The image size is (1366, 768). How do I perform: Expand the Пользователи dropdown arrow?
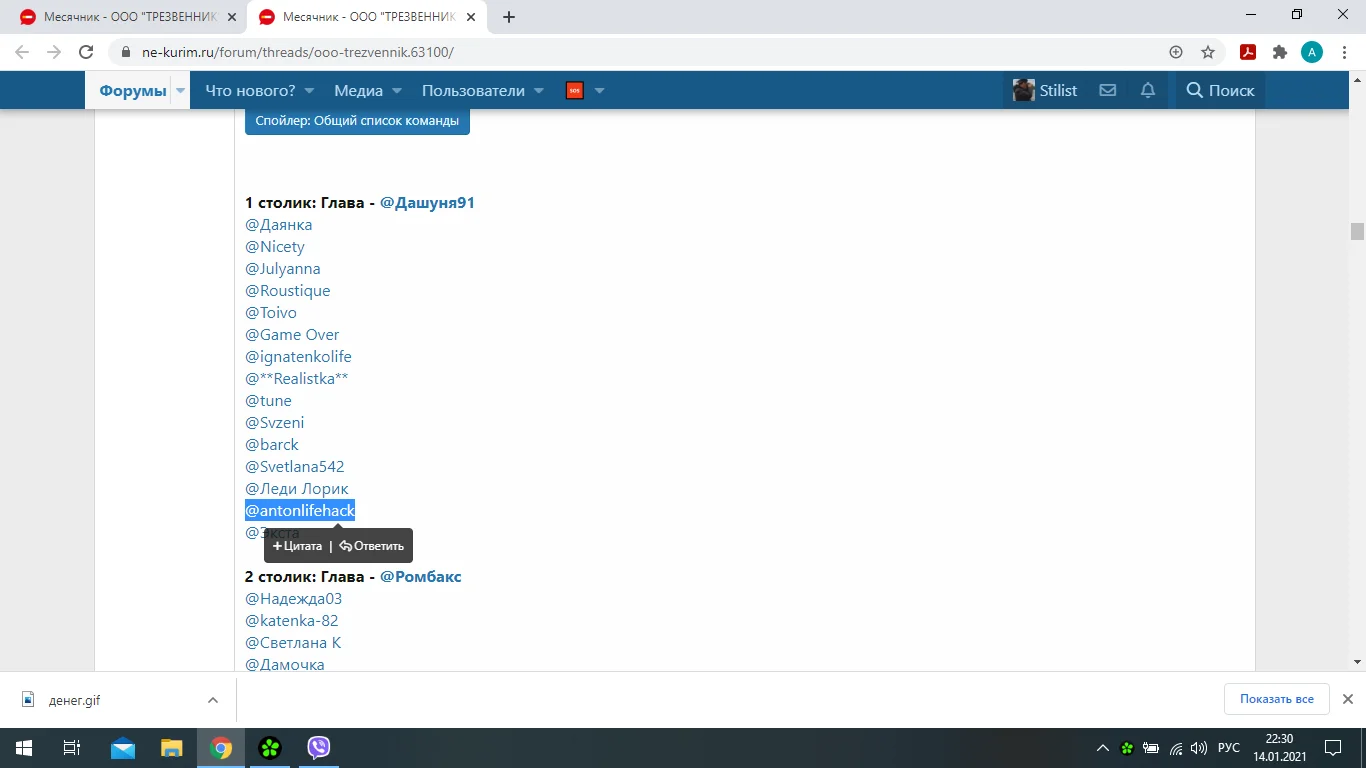[x=539, y=90]
